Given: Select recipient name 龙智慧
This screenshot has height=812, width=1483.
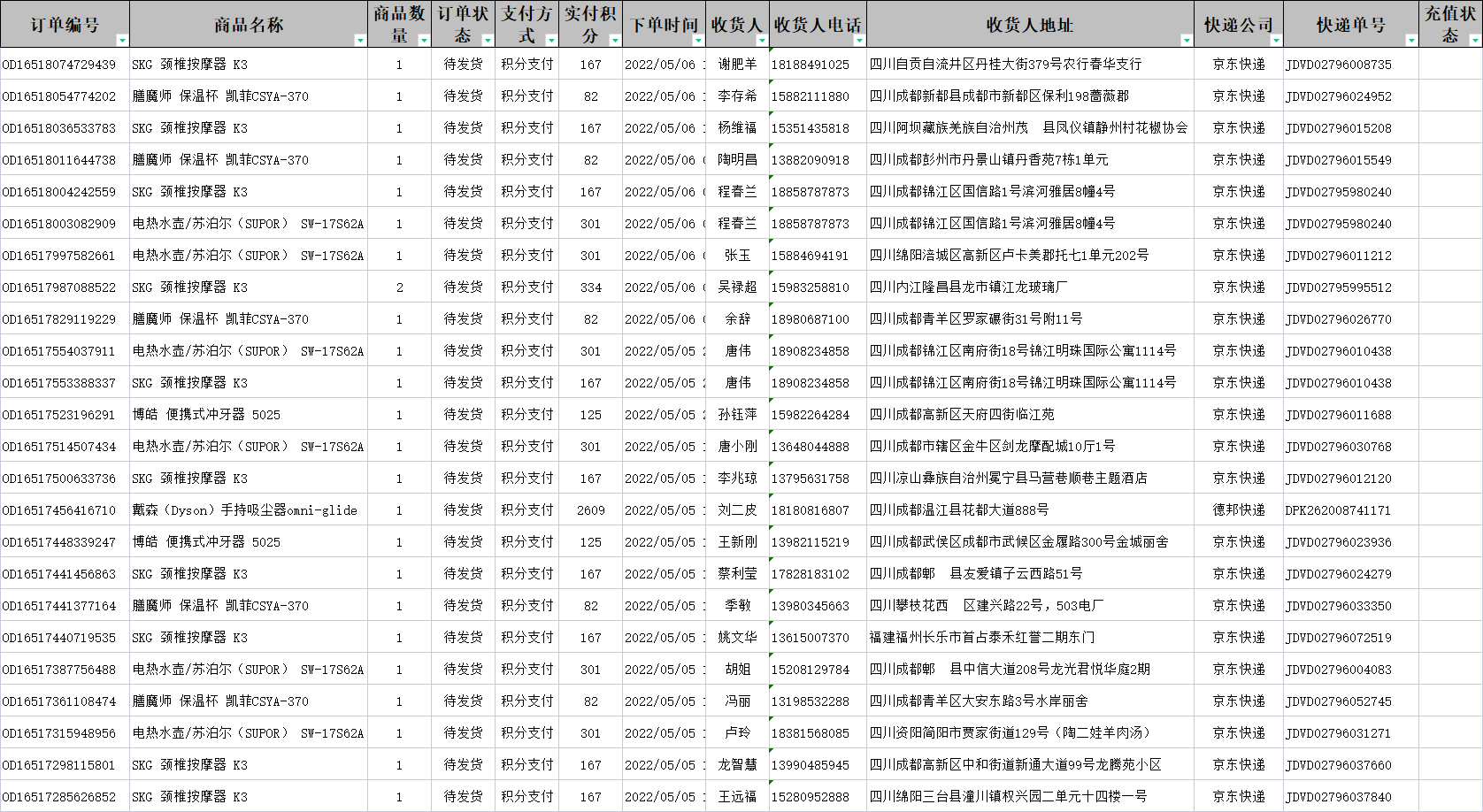Looking at the screenshot, I should tap(737, 765).
